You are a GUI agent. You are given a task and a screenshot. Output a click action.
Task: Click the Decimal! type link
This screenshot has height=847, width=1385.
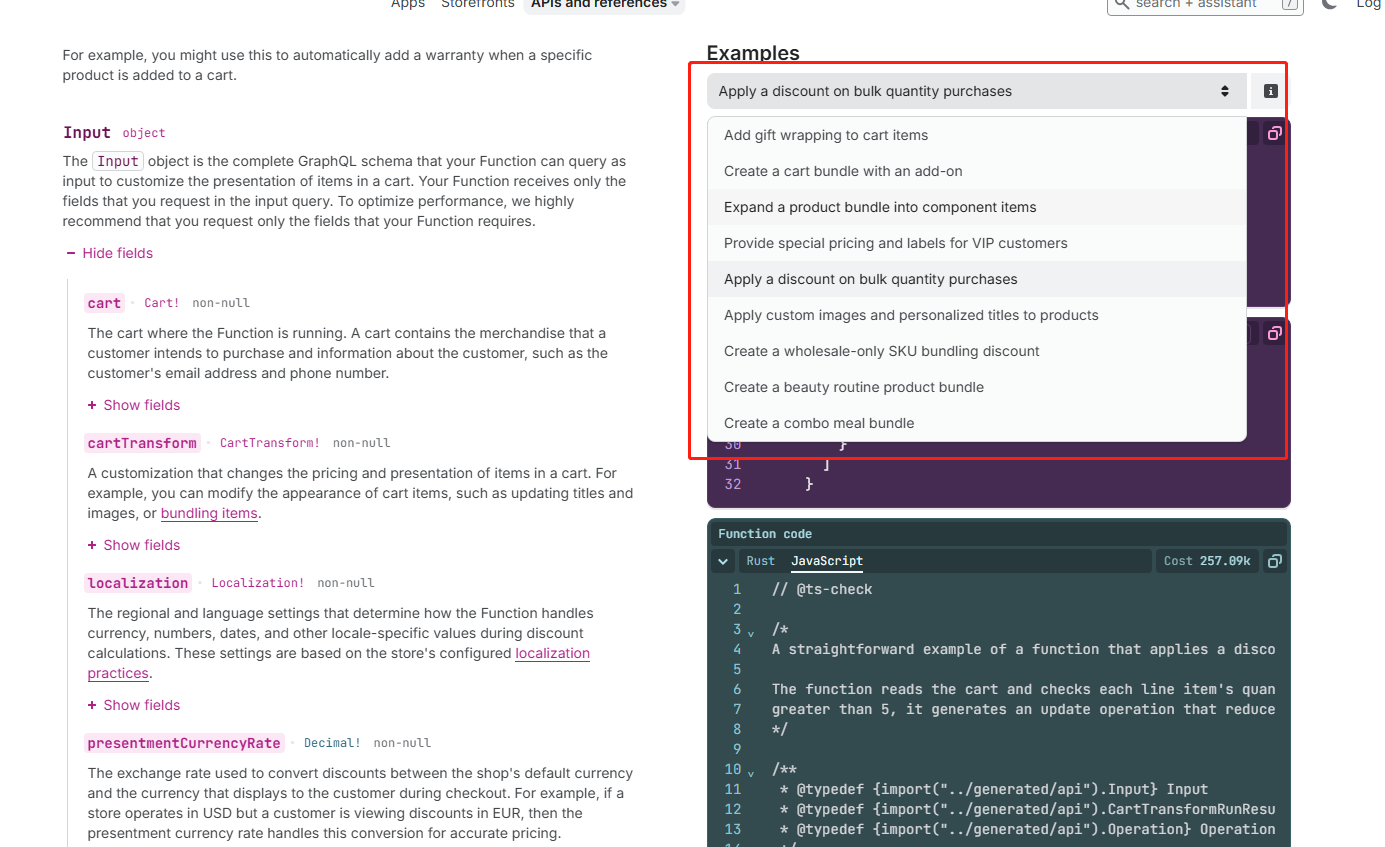[x=332, y=743]
